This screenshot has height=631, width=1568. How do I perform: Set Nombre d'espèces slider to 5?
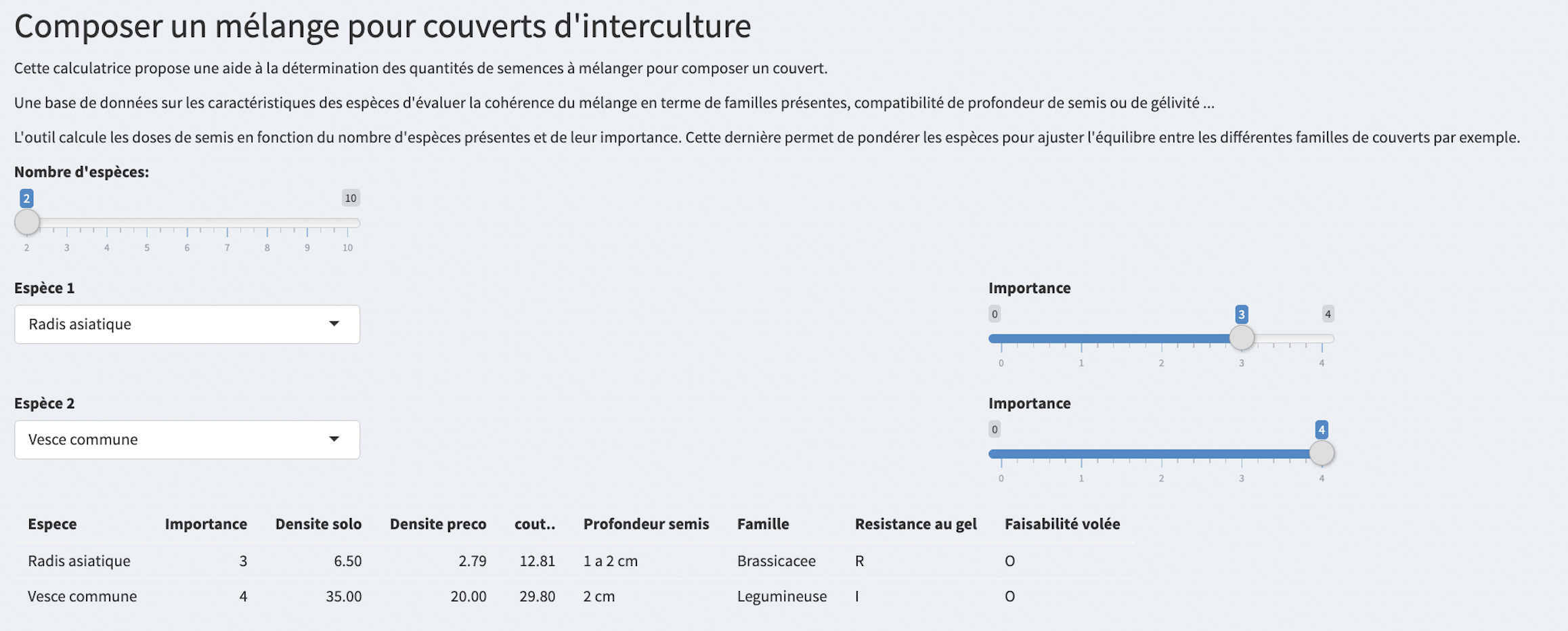(x=147, y=223)
